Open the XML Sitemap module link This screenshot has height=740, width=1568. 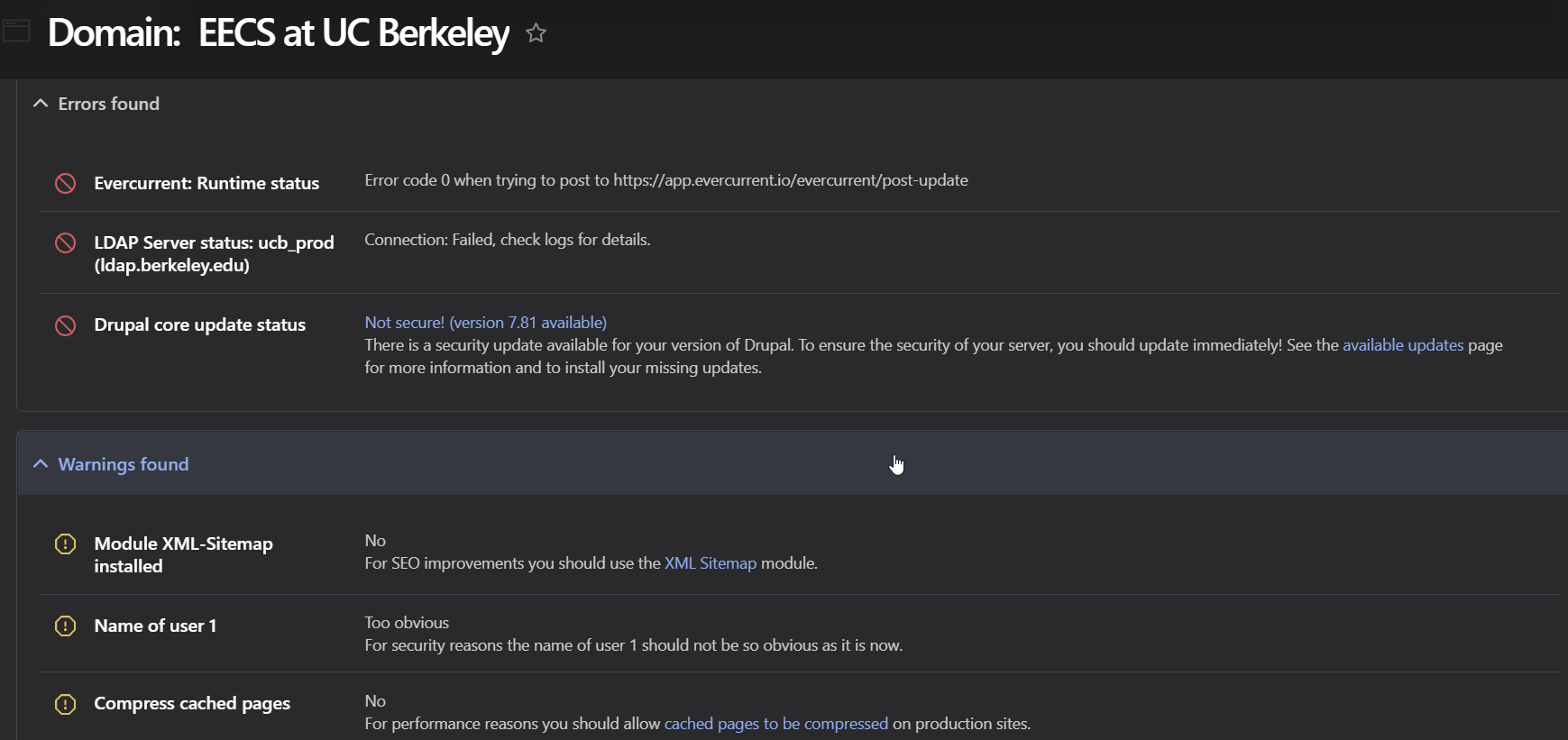[711, 563]
